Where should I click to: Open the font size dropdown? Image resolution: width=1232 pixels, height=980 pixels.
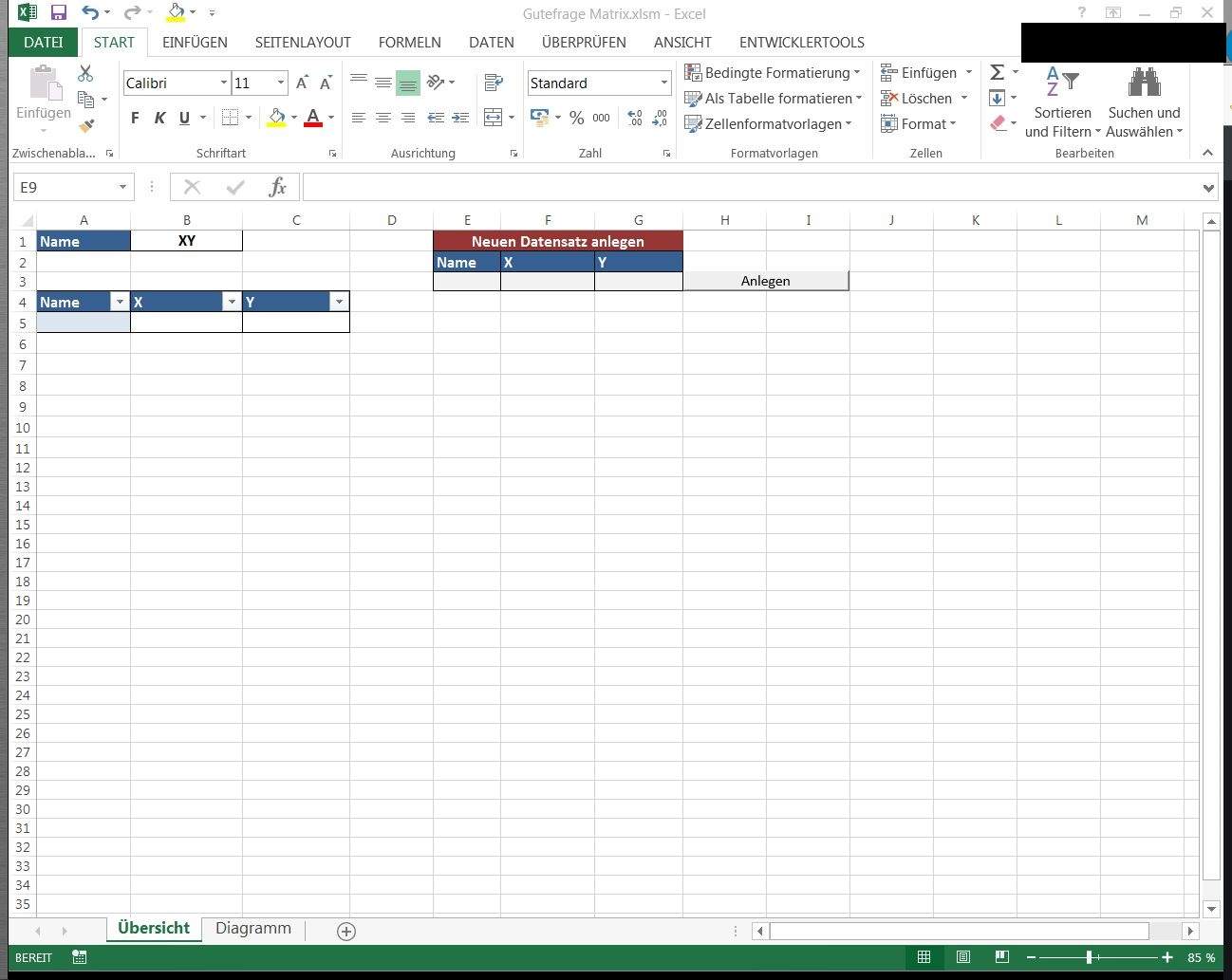click(x=279, y=83)
